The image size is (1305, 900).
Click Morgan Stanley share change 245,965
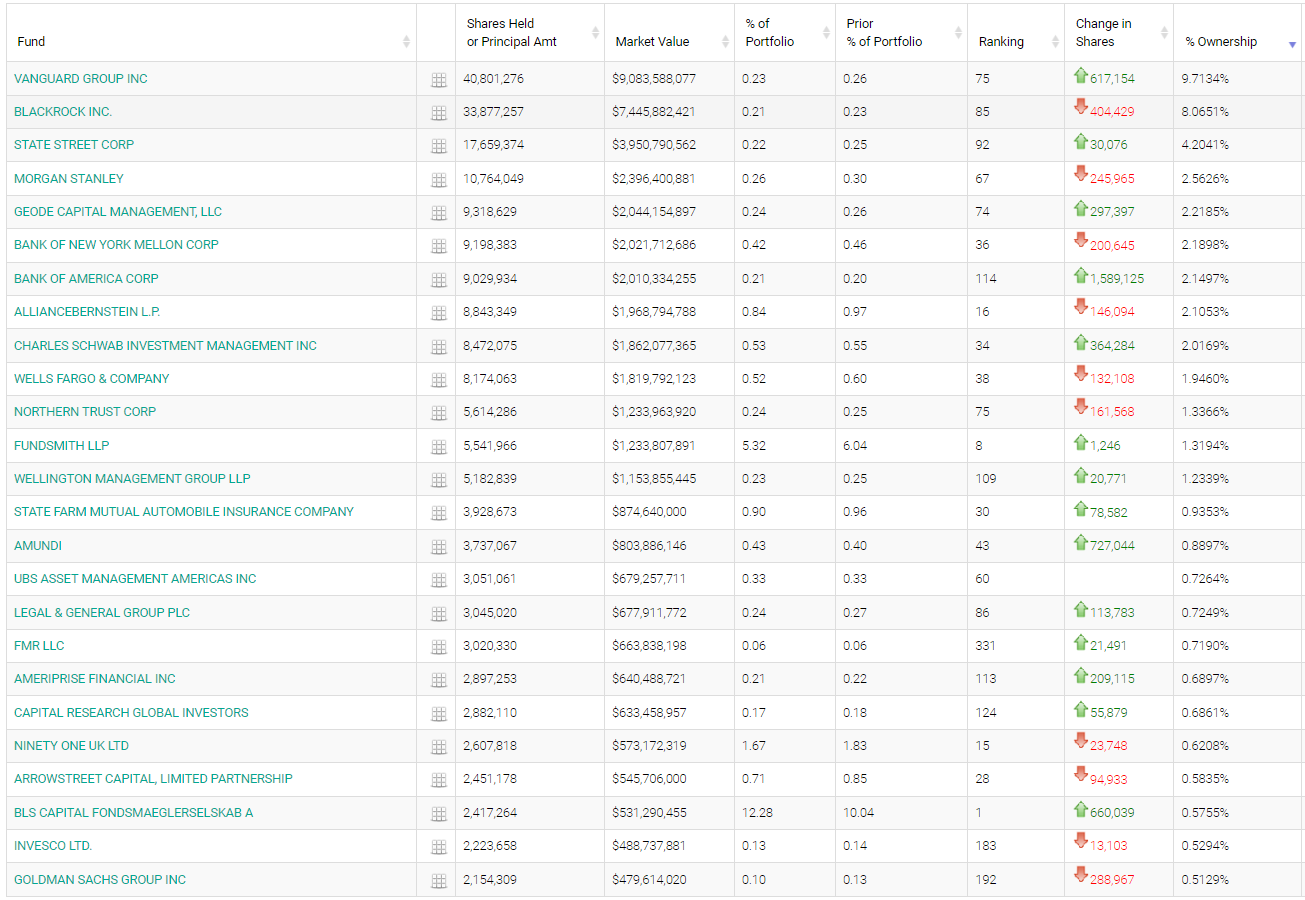[1112, 179]
